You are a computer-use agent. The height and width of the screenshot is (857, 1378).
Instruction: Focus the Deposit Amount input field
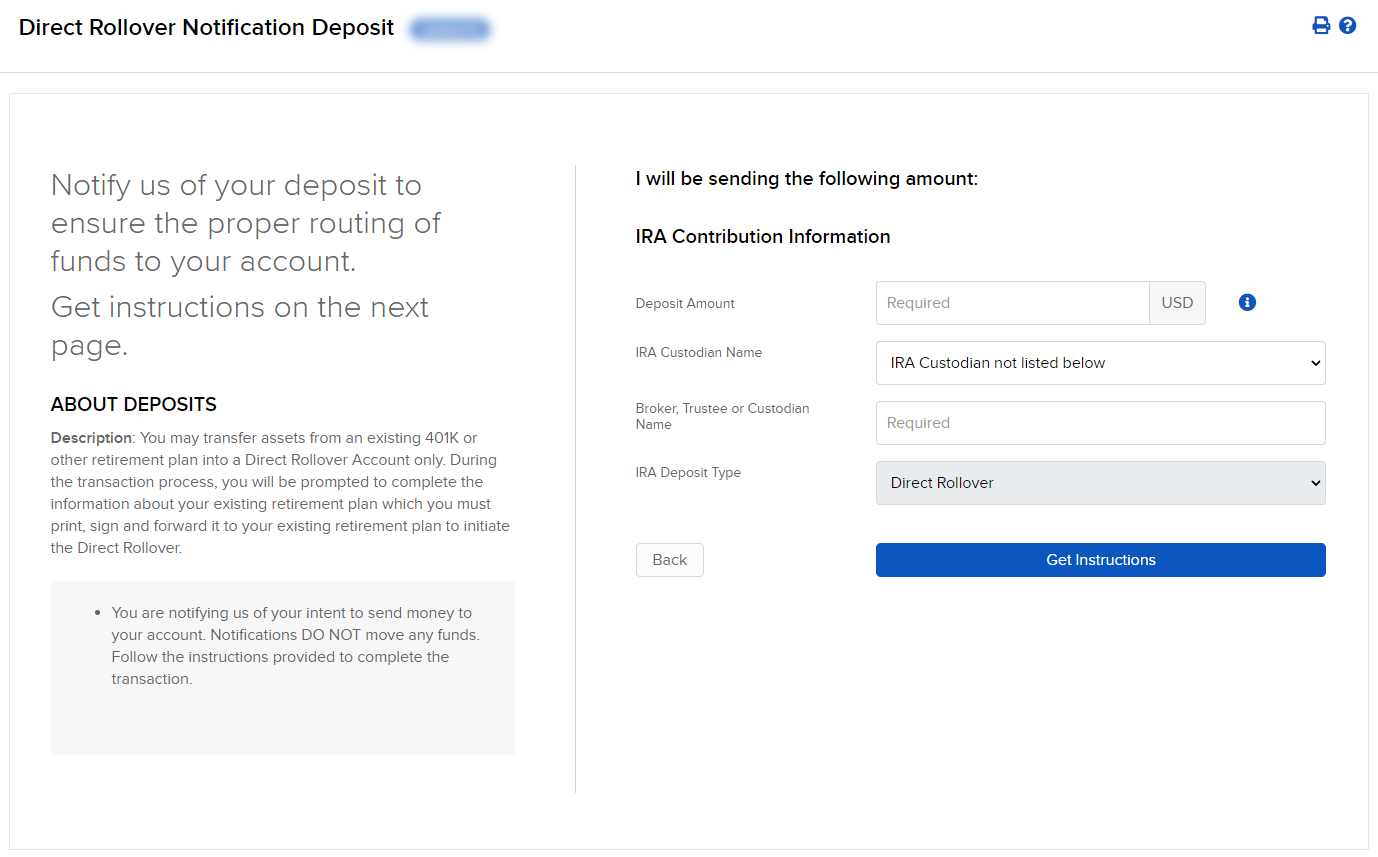pyautogui.click(x=1012, y=302)
